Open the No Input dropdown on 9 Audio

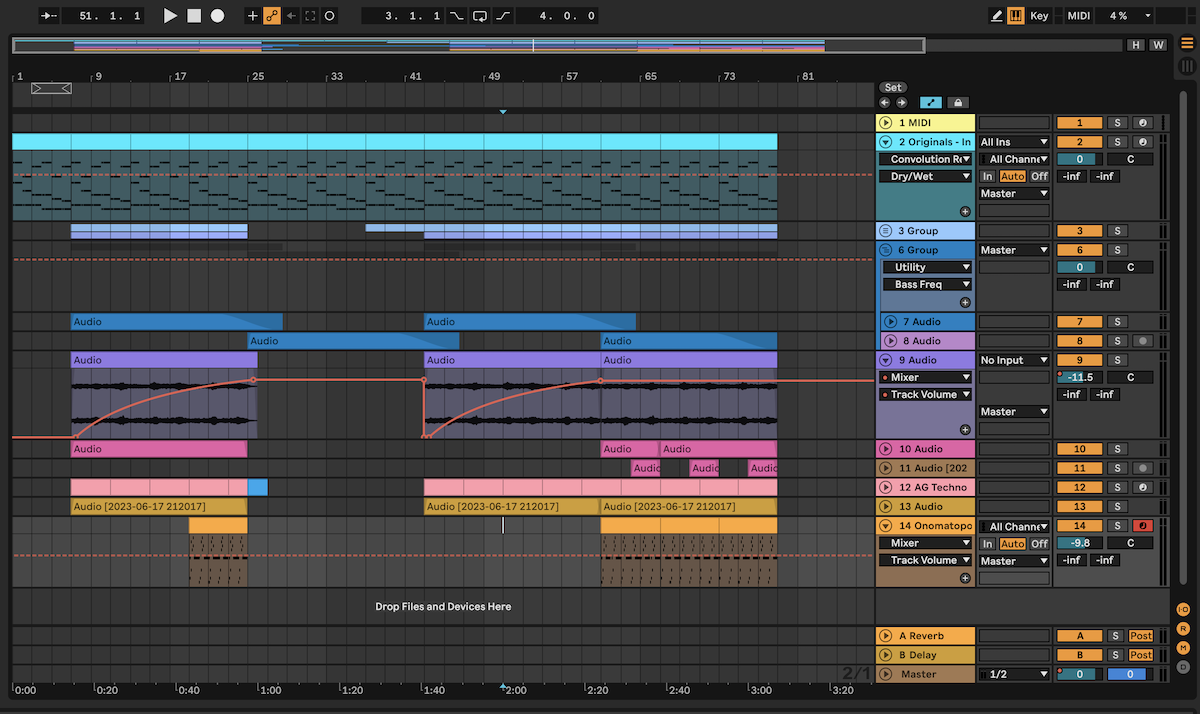click(x=1015, y=360)
